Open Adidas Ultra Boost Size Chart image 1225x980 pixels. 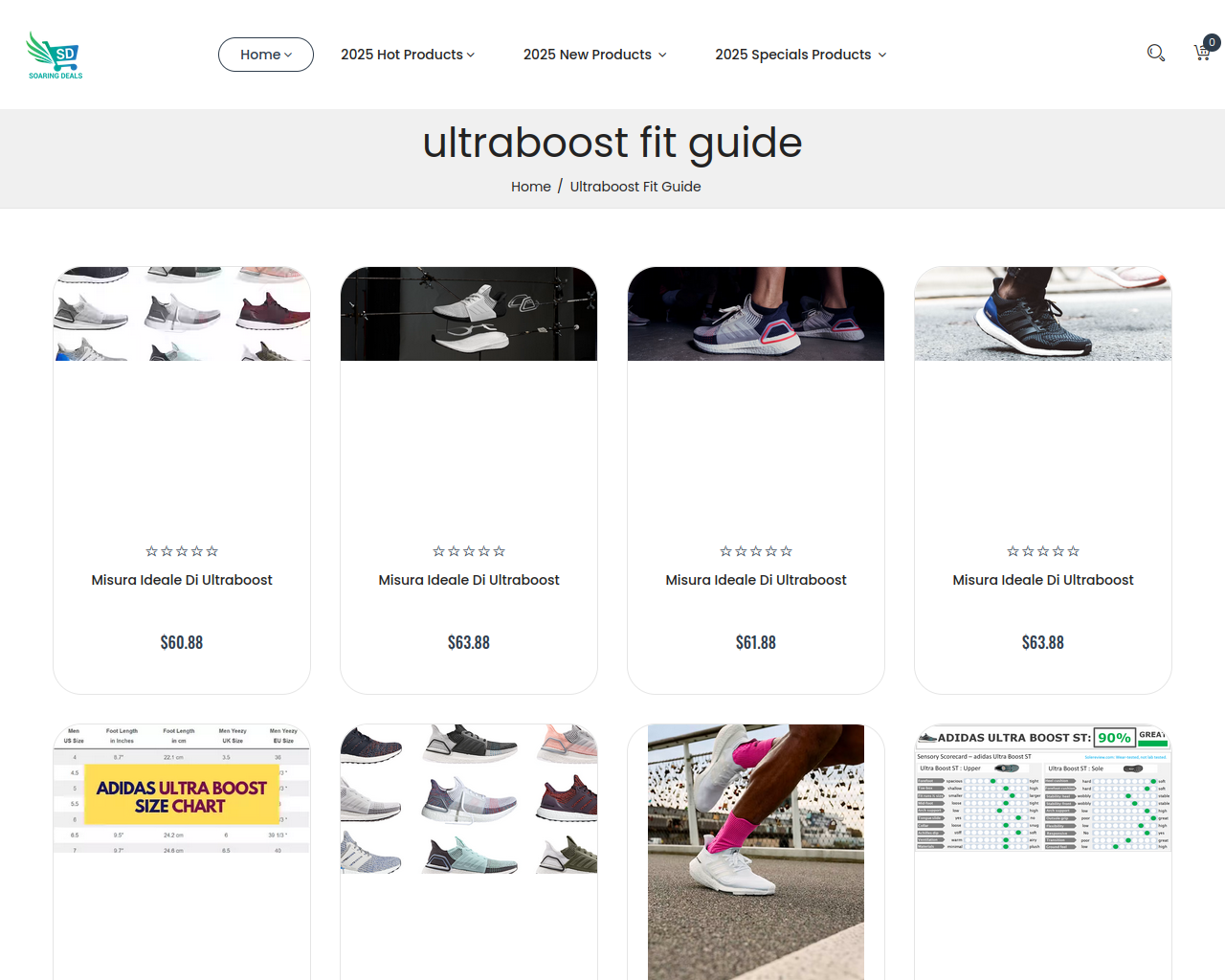(x=182, y=789)
